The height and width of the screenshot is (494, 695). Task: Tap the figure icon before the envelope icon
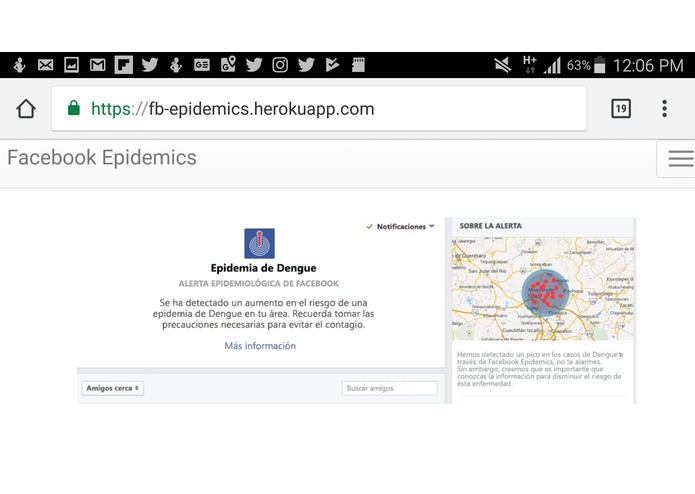pyautogui.click(x=19, y=65)
